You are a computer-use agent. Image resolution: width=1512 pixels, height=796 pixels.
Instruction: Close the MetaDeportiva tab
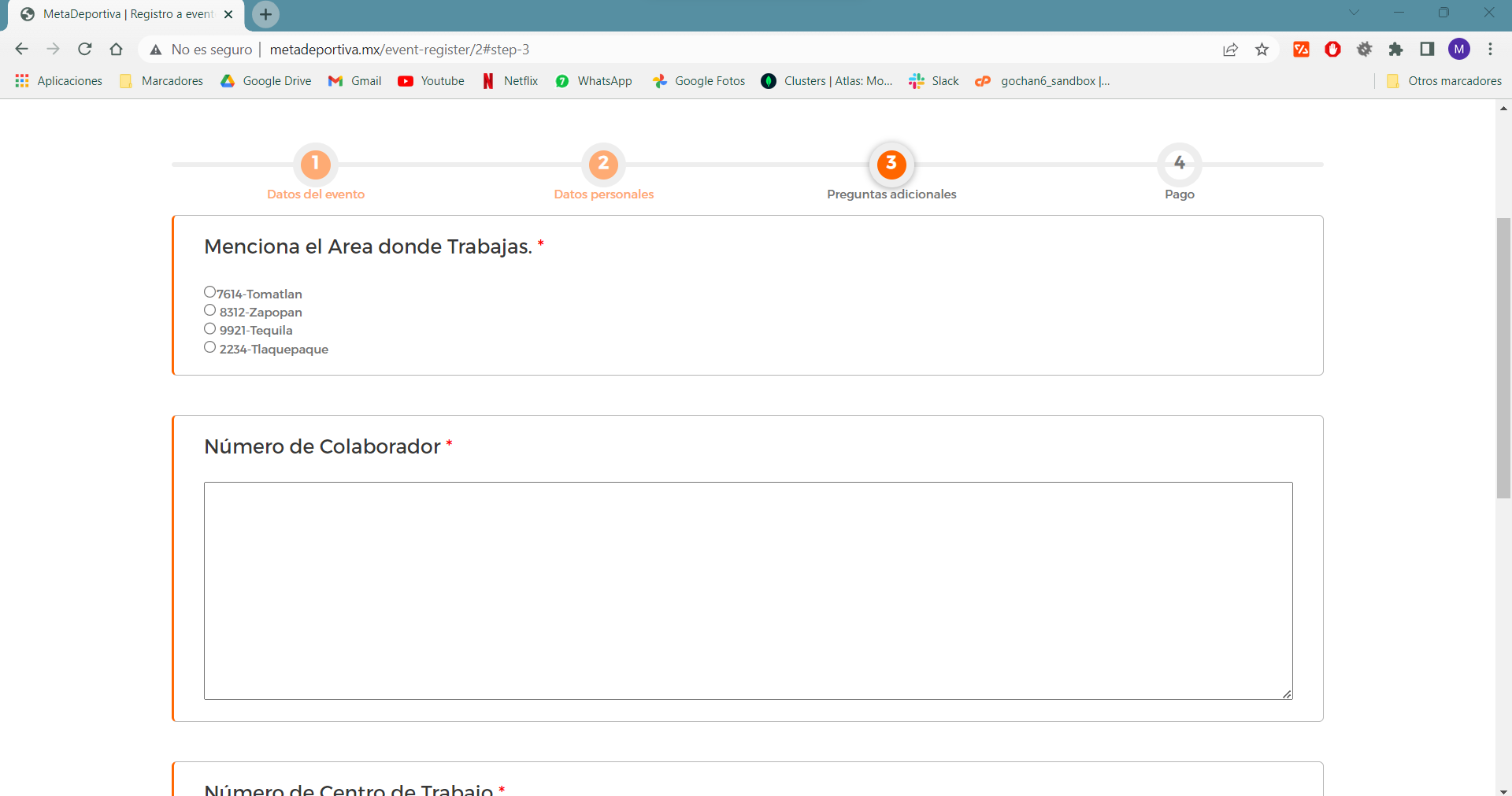[x=228, y=14]
